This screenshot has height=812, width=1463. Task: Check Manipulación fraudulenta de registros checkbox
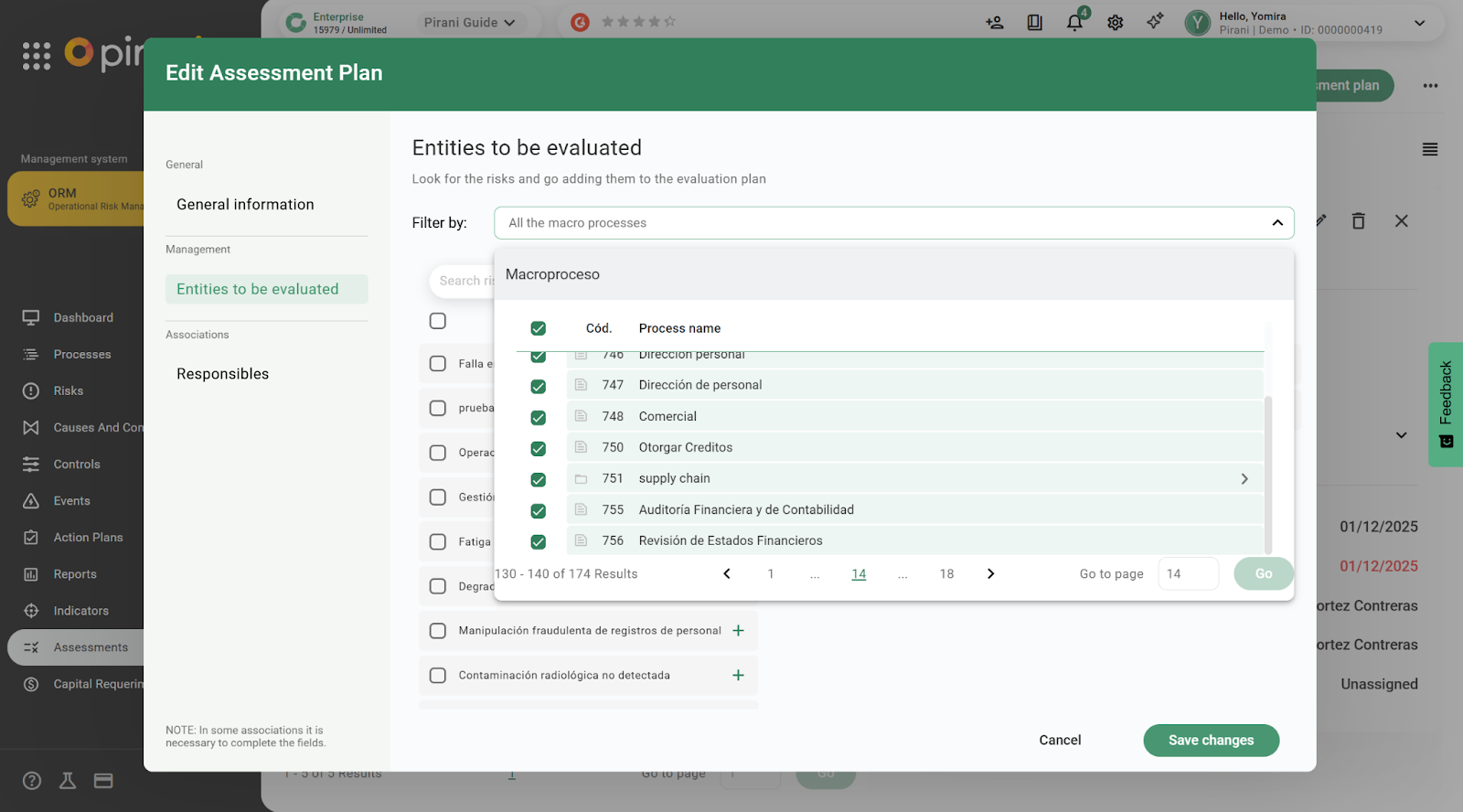coord(438,631)
